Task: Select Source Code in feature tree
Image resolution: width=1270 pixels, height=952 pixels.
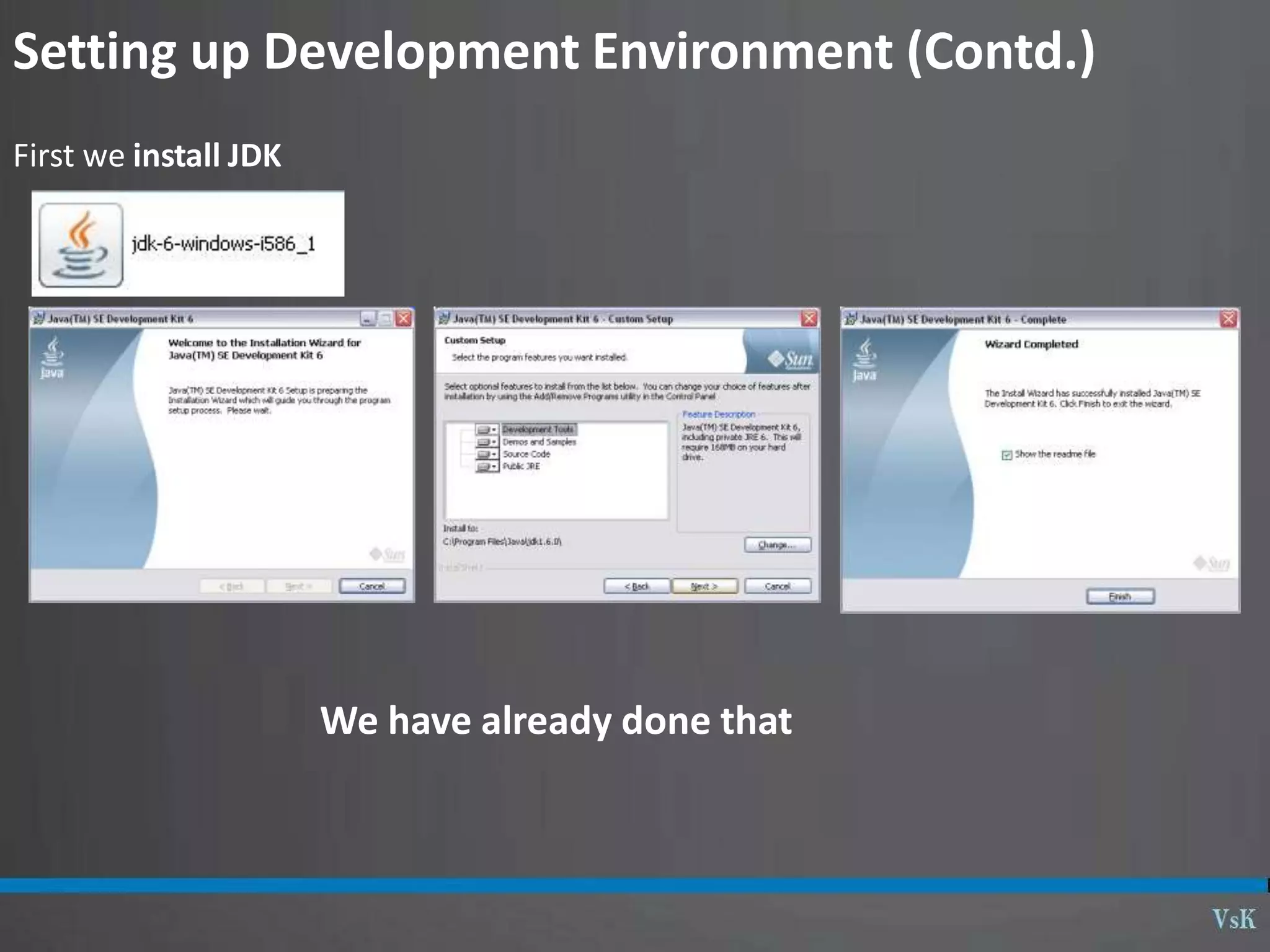Action: pos(526,454)
